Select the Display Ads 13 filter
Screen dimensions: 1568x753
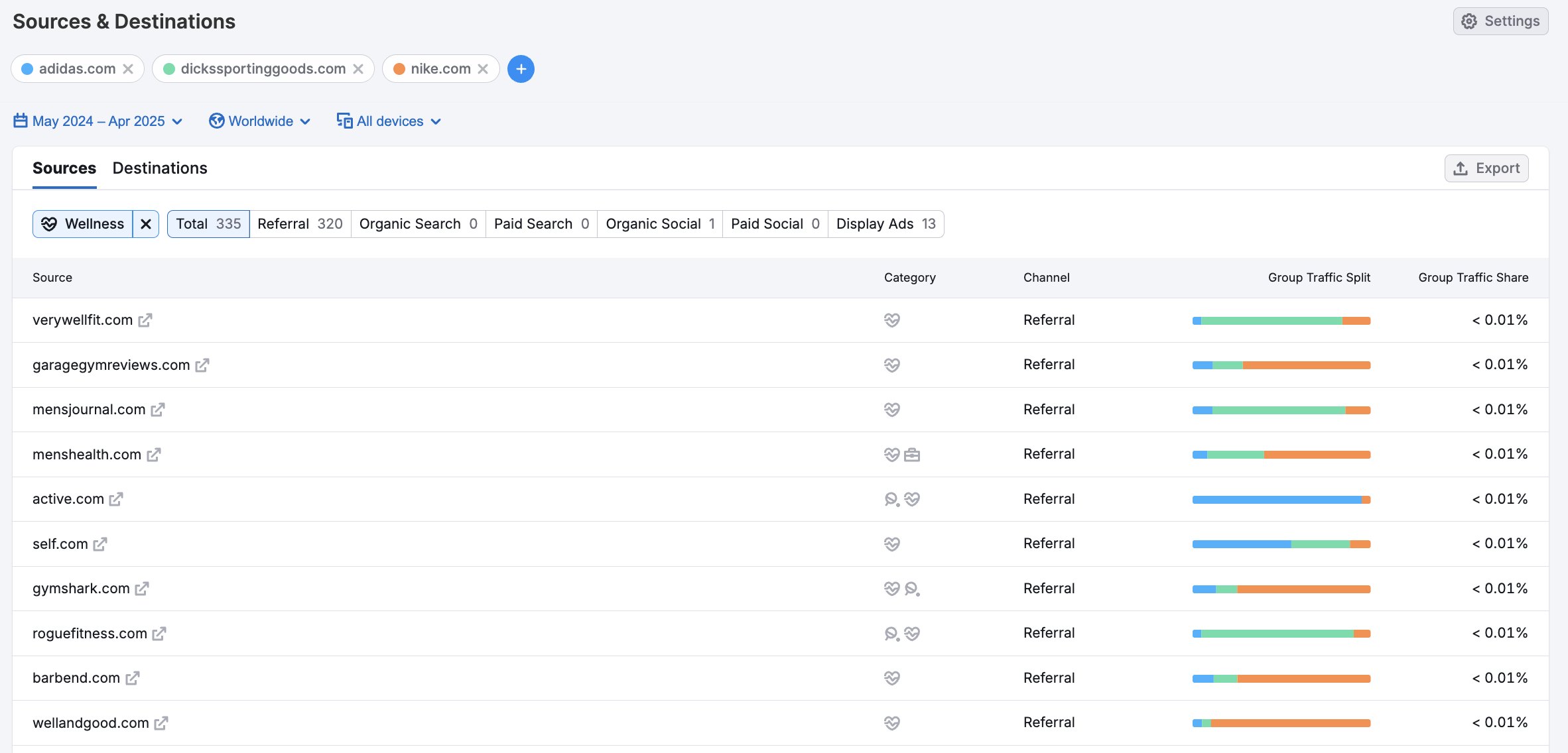point(885,224)
